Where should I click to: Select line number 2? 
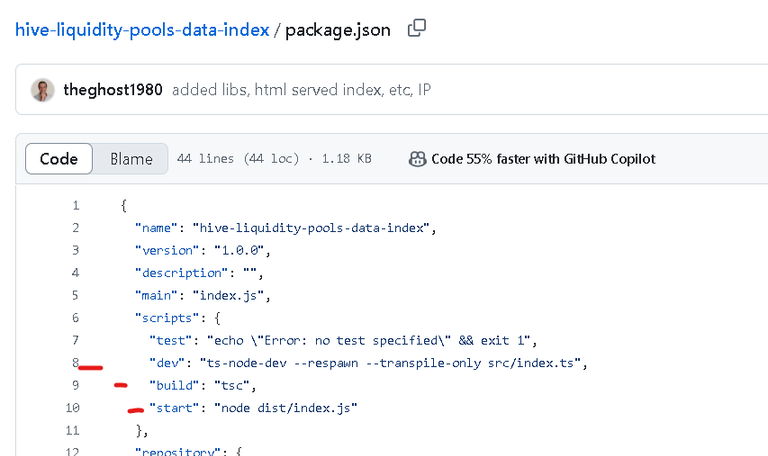tap(75, 228)
